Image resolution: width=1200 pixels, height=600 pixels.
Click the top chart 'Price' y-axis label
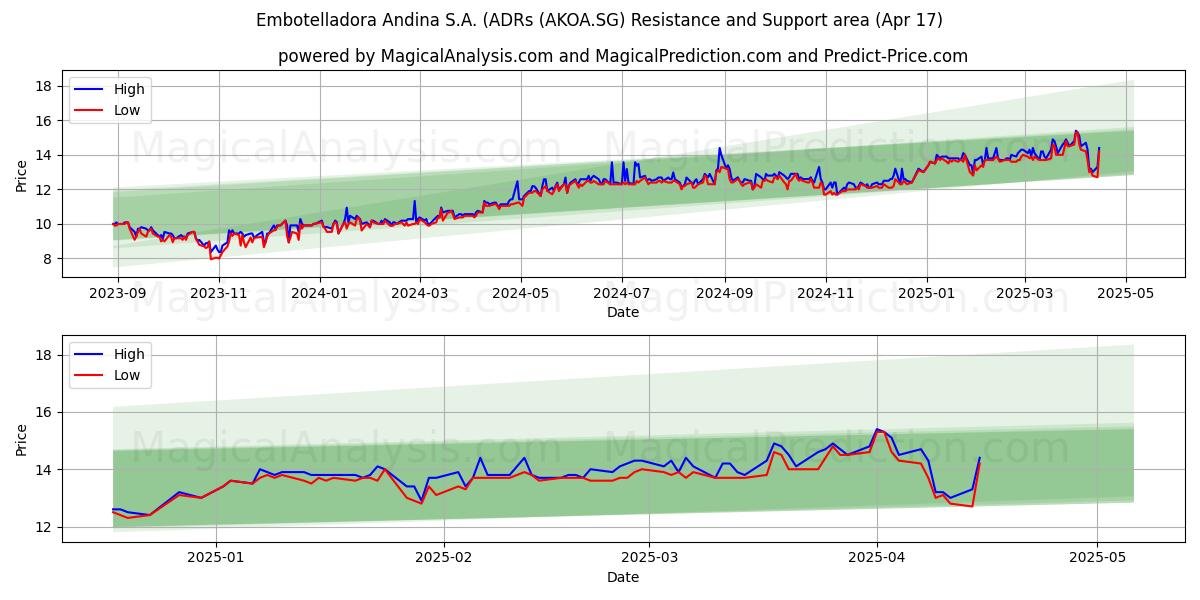pos(22,175)
